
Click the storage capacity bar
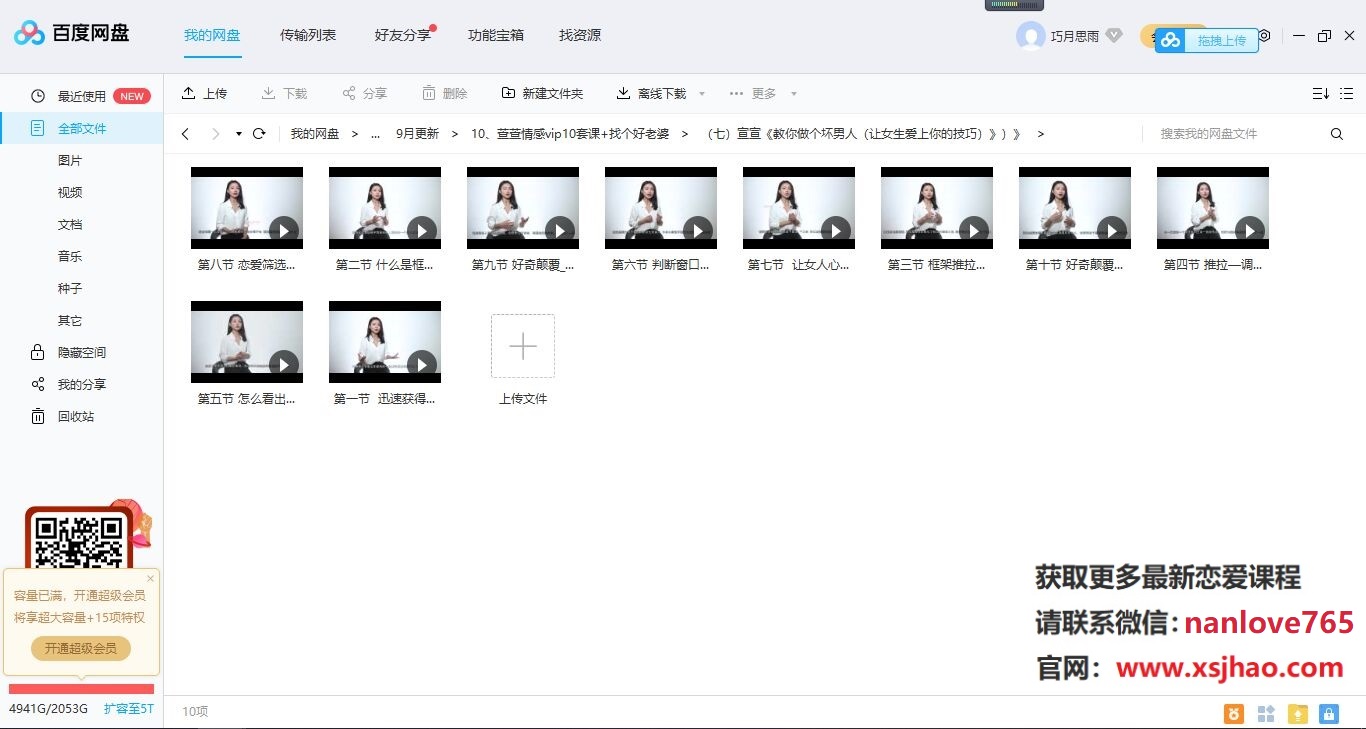[x=81, y=689]
